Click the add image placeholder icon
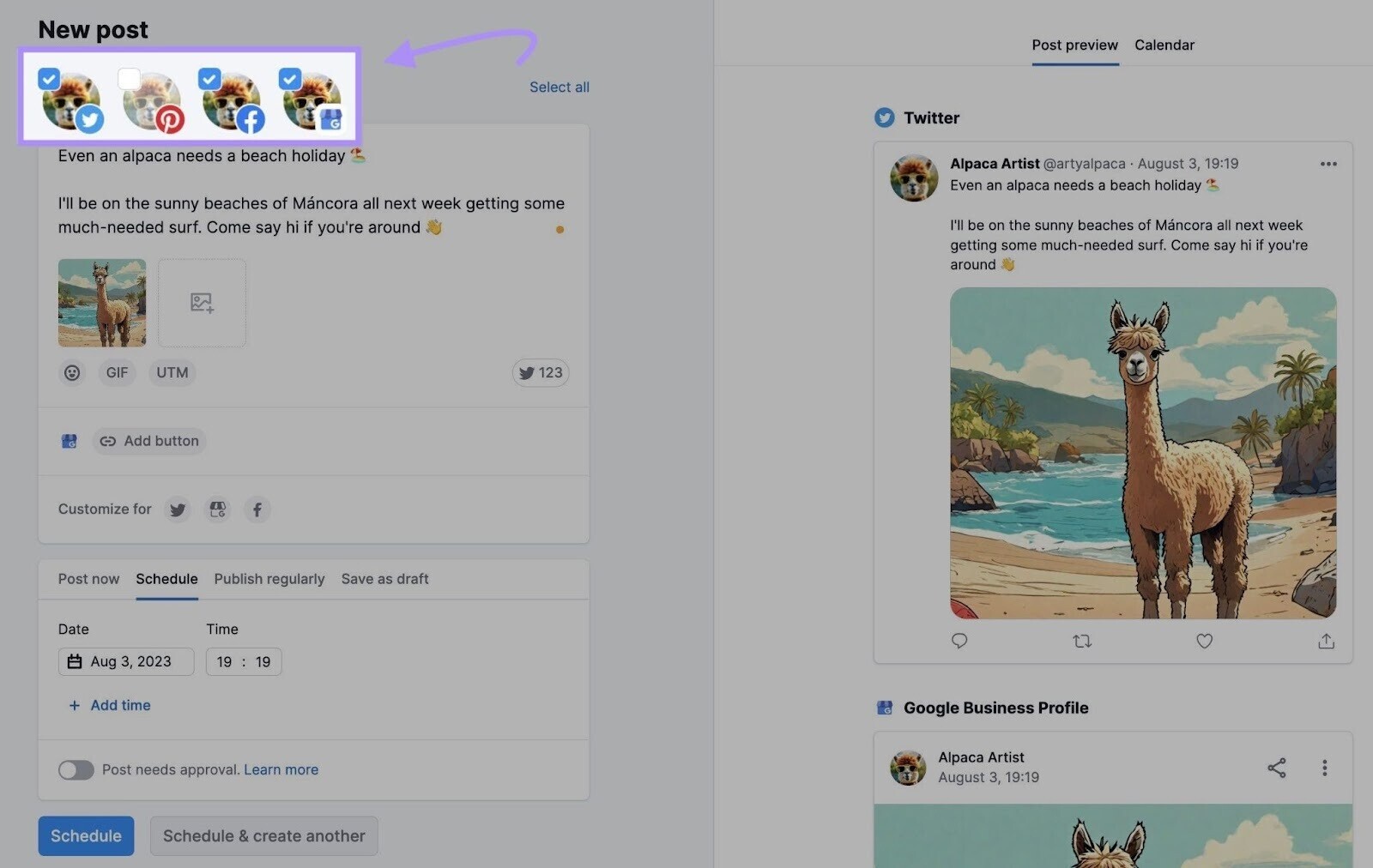Screen dimensions: 1373x868 202,302
